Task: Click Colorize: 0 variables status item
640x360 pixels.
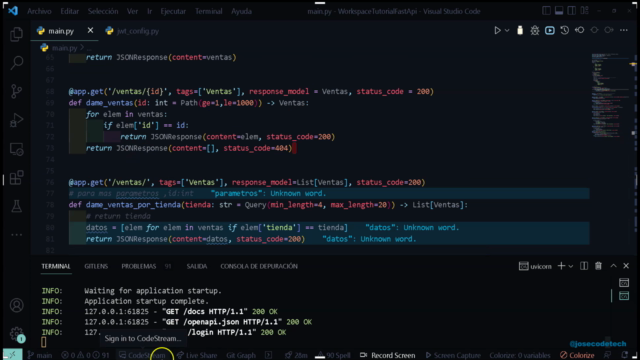Action: [x=520, y=355]
